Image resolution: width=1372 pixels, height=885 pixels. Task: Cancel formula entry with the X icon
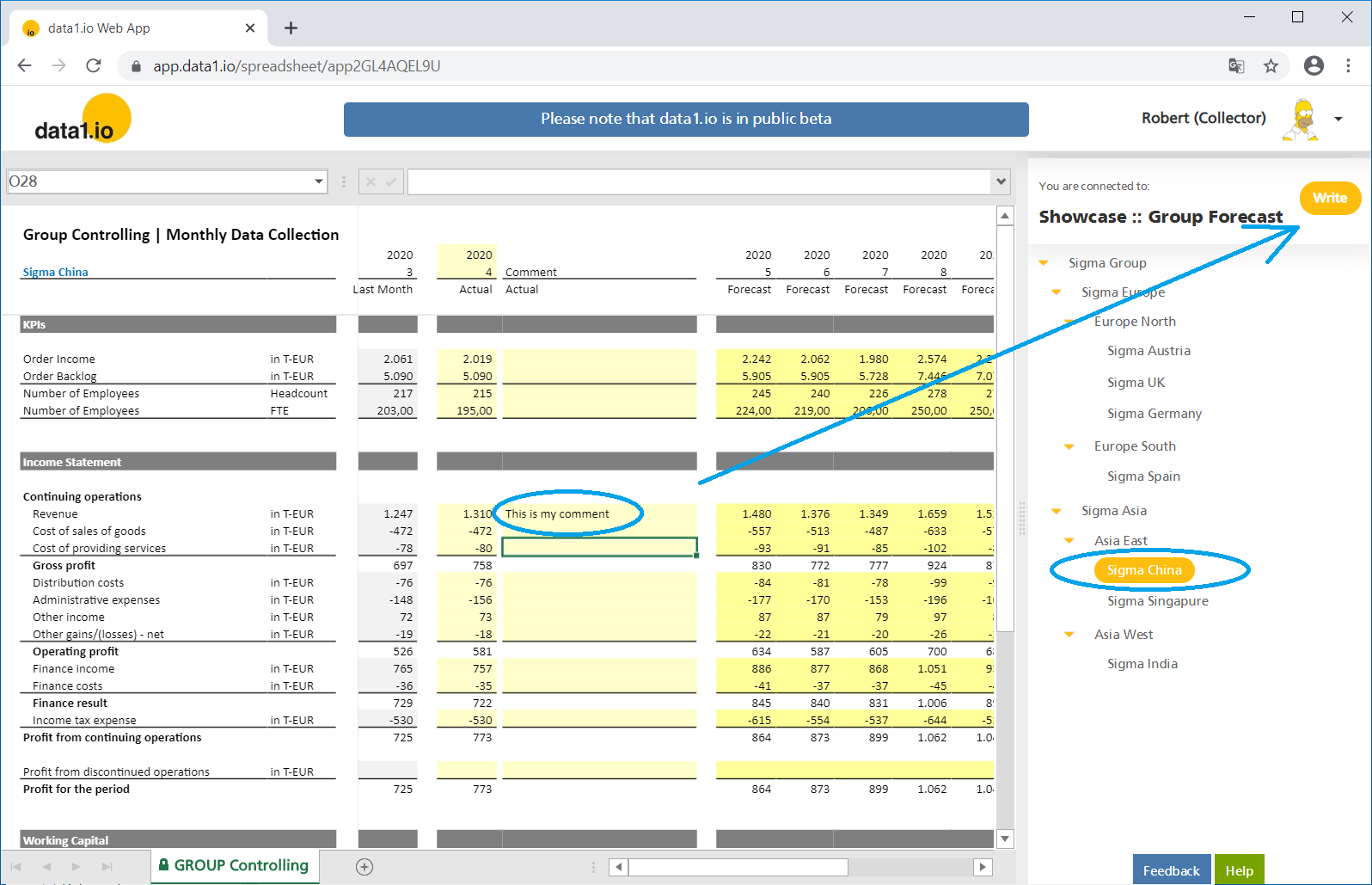[x=371, y=181]
